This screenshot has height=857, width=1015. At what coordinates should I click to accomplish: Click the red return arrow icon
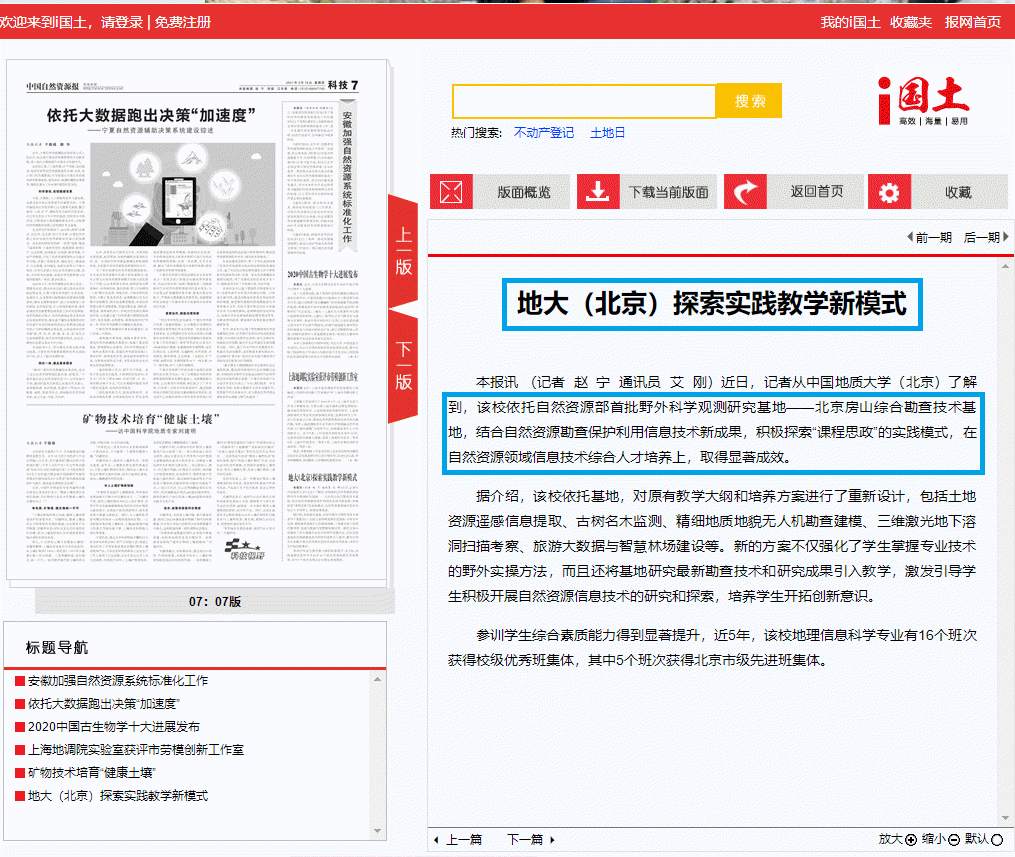tap(744, 192)
